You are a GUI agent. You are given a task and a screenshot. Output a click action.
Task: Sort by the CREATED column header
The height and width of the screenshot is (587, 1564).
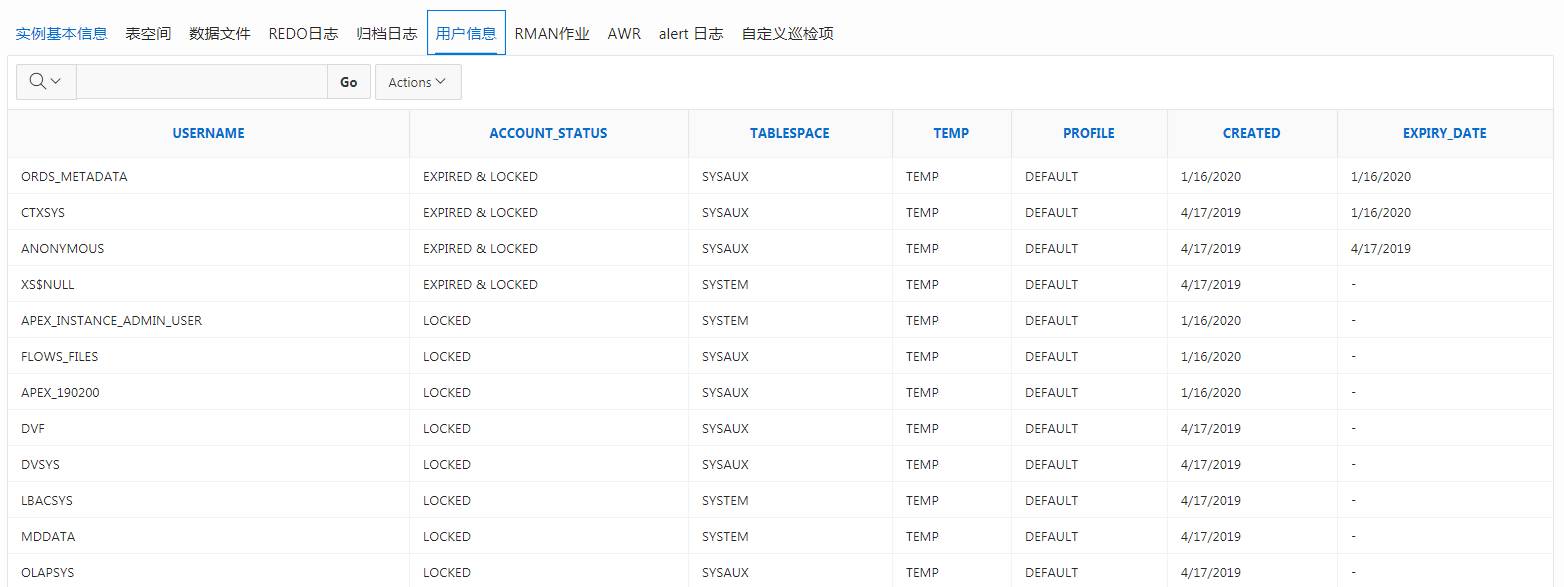1251,133
